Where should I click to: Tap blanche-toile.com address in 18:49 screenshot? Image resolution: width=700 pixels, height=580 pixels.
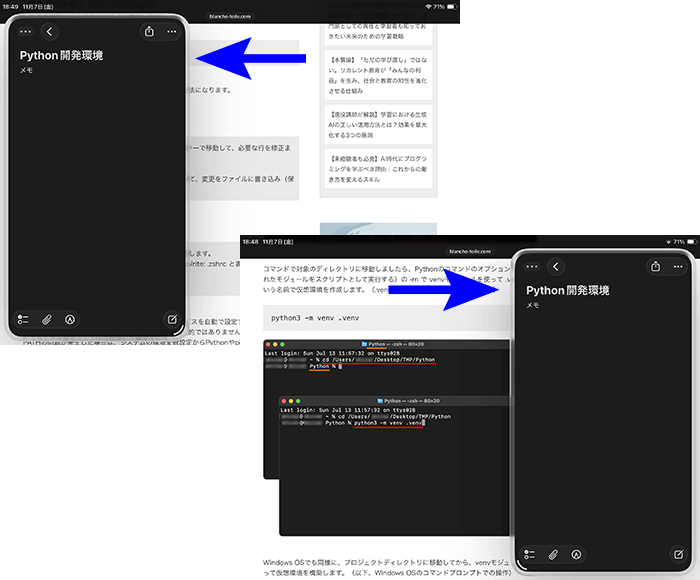click(x=230, y=16)
